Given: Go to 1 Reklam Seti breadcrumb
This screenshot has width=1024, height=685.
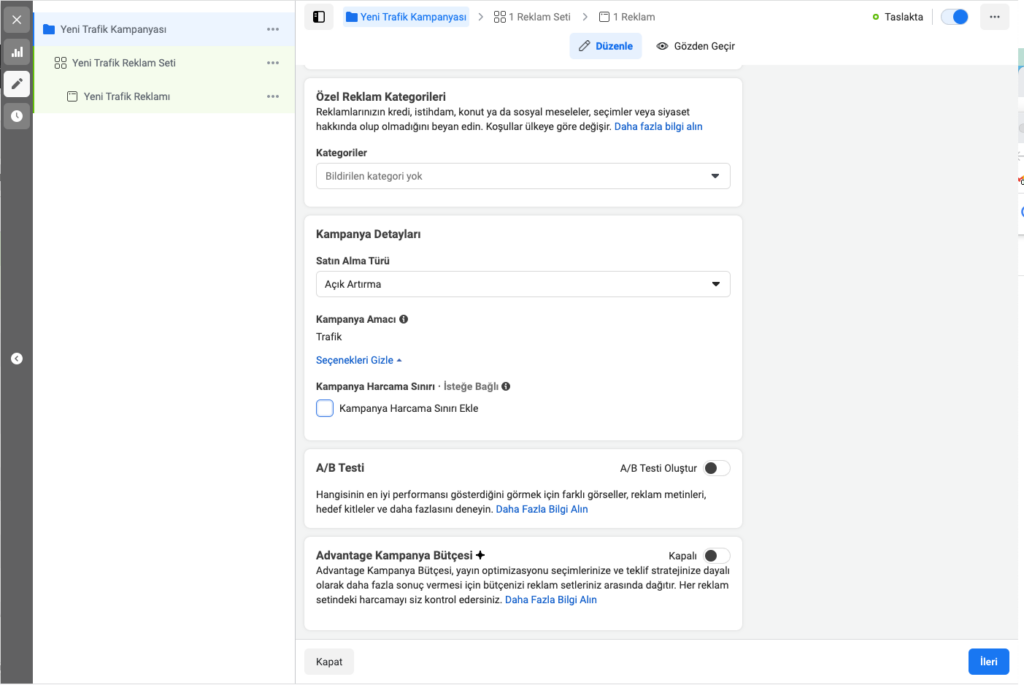Looking at the screenshot, I should 532,17.
